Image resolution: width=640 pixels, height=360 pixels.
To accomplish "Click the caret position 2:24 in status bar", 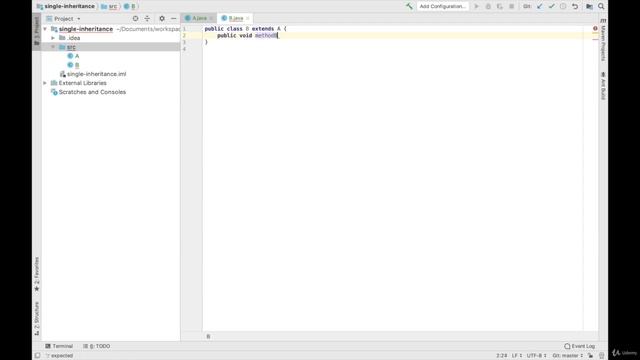I will [x=501, y=356].
